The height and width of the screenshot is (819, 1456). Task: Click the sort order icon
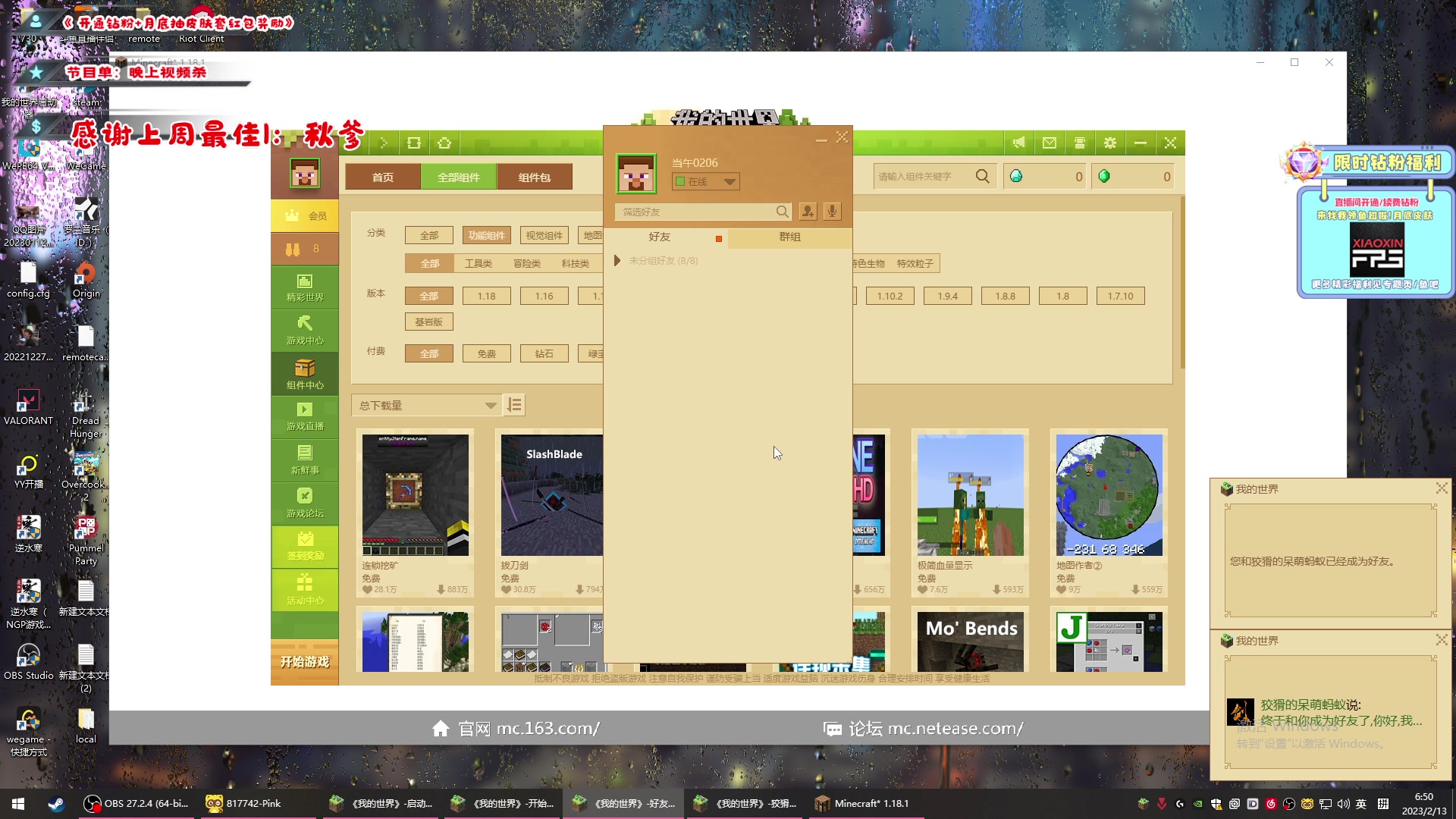[514, 405]
